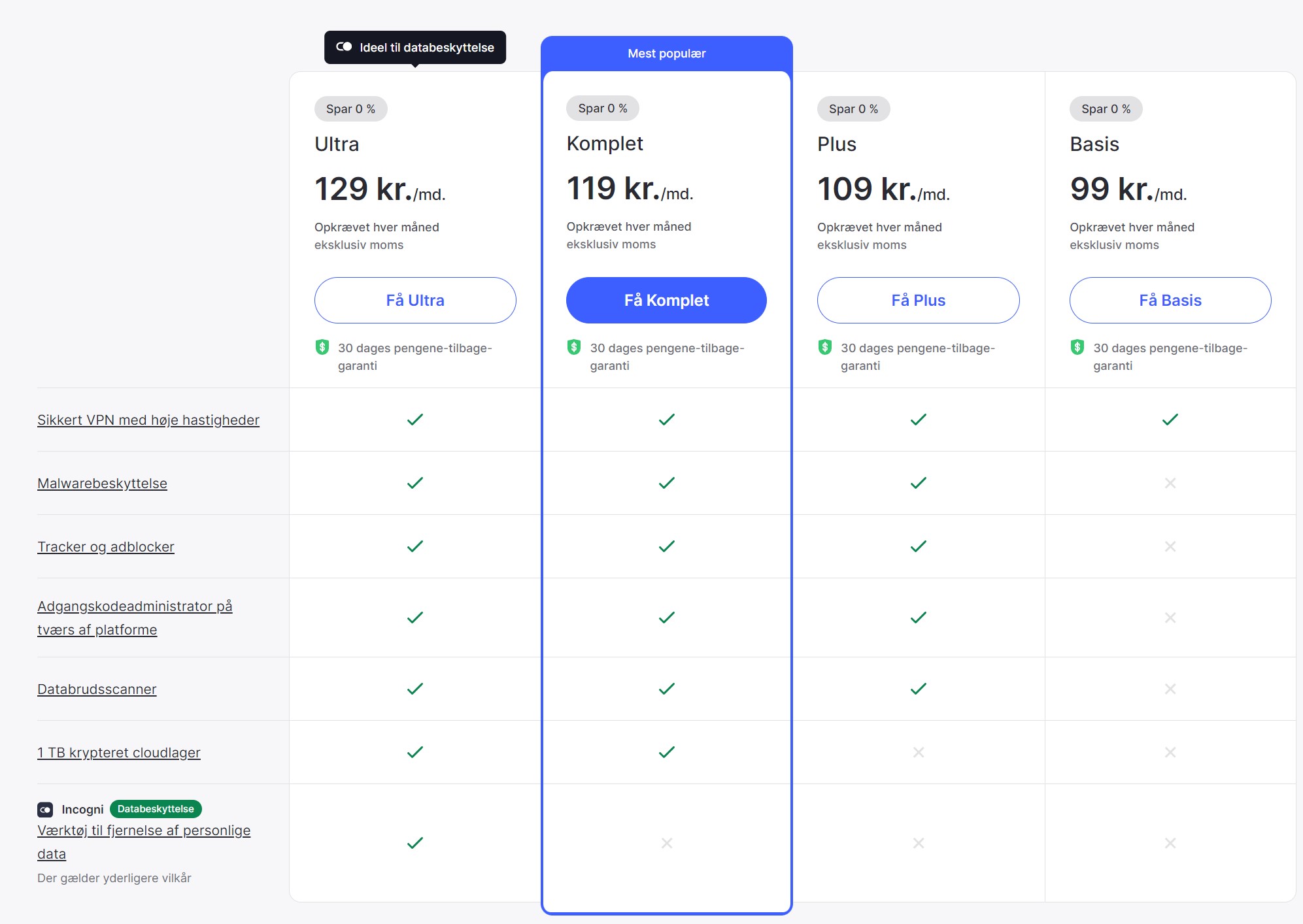Open the Malwarebeskyttelse feature link
The image size is (1303, 924).
102,484
